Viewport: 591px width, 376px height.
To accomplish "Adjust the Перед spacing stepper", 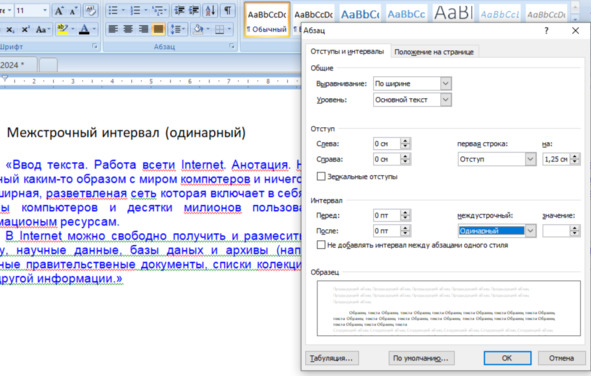I will [x=405, y=216].
